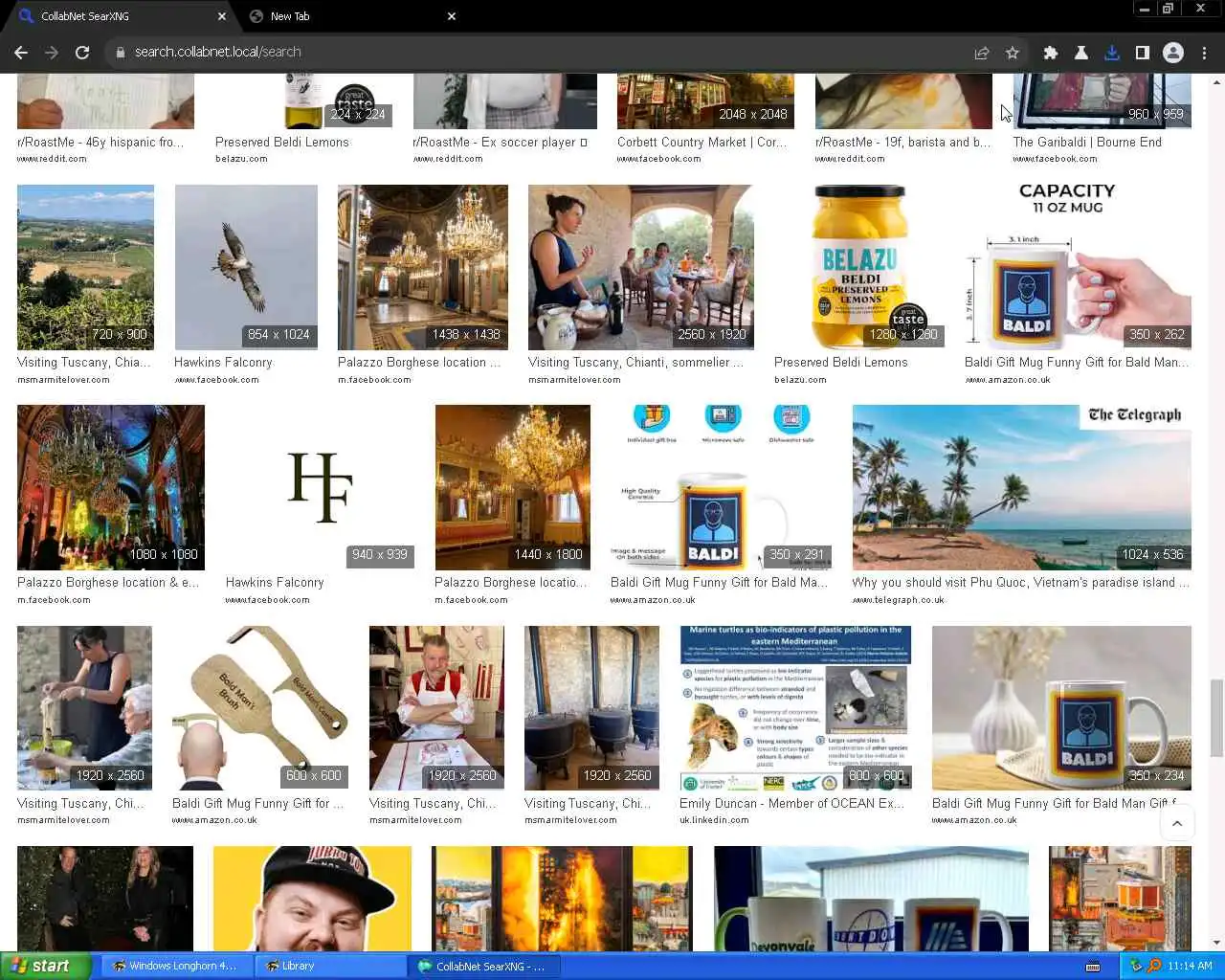This screenshot has height=980, width=1225.
Task: Open the man in cap yellow background image
Action: coord(312,898)
